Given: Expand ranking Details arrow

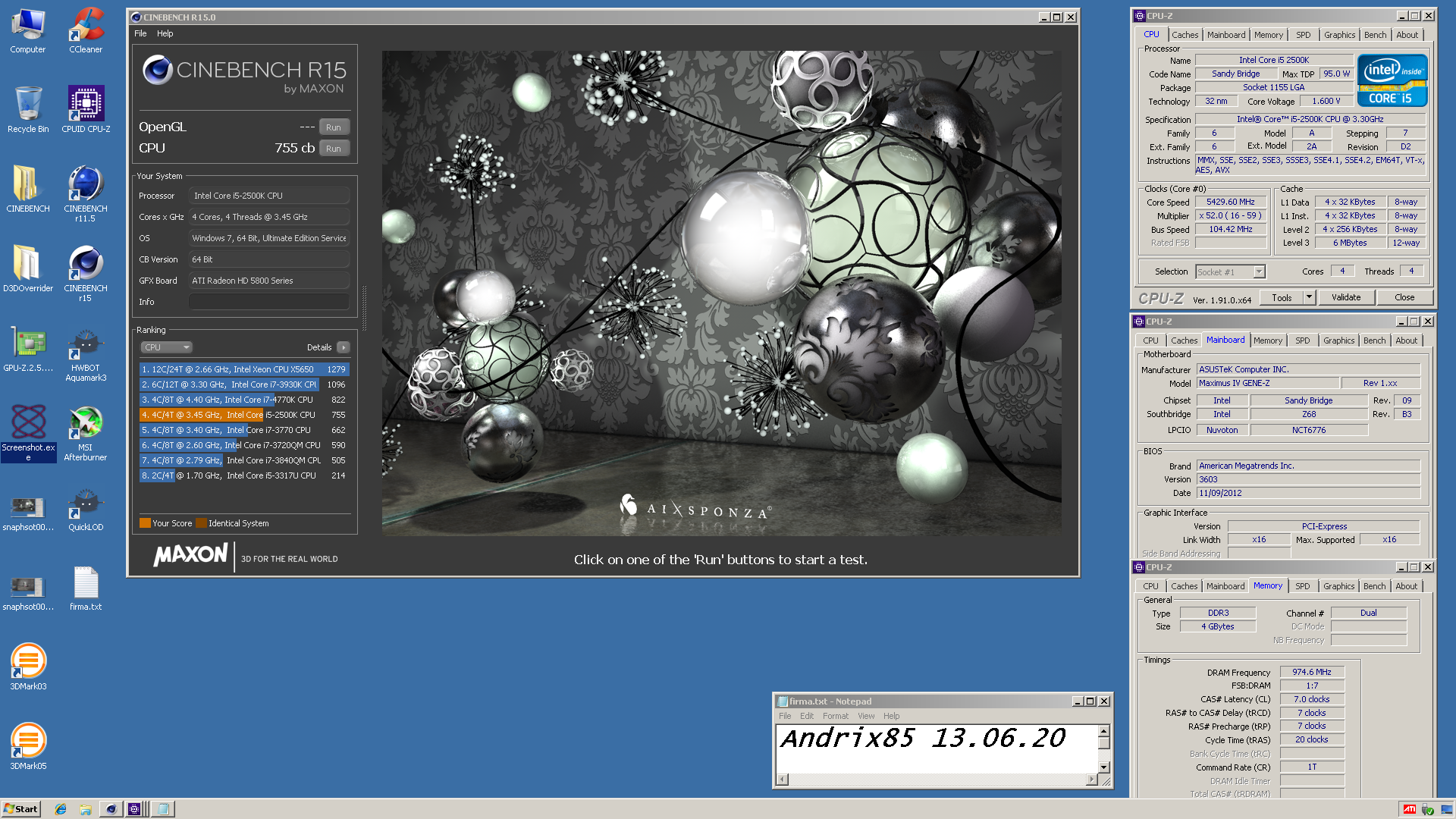Looking at the screenshot, I should click(344, 347).
